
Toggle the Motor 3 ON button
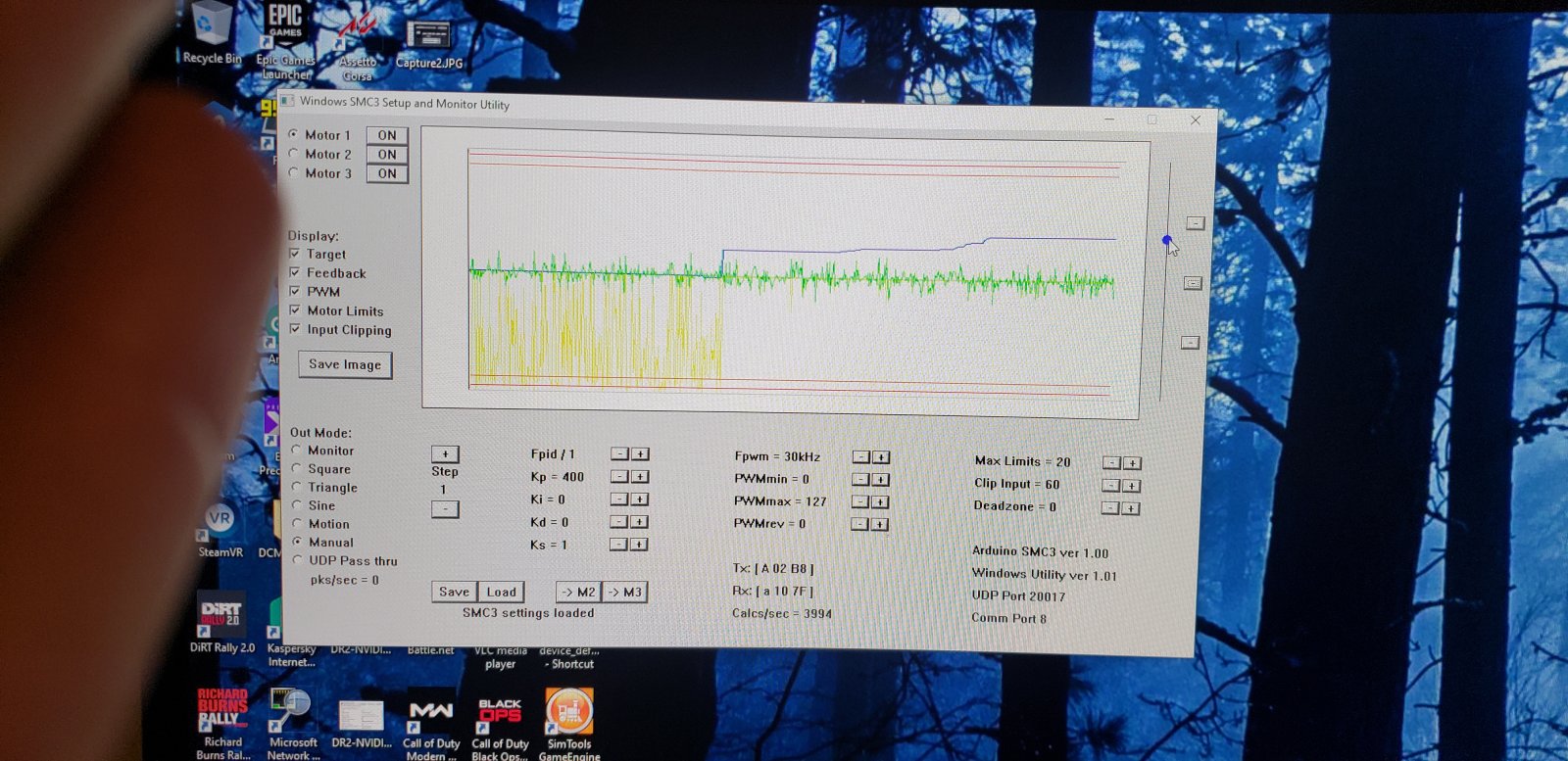click(387, 173)
